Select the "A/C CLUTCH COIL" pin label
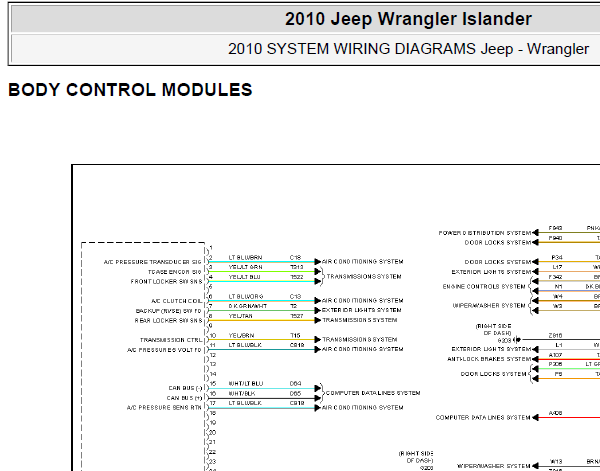600x471 pixels. pyautogui.click(x=176, y=301)
